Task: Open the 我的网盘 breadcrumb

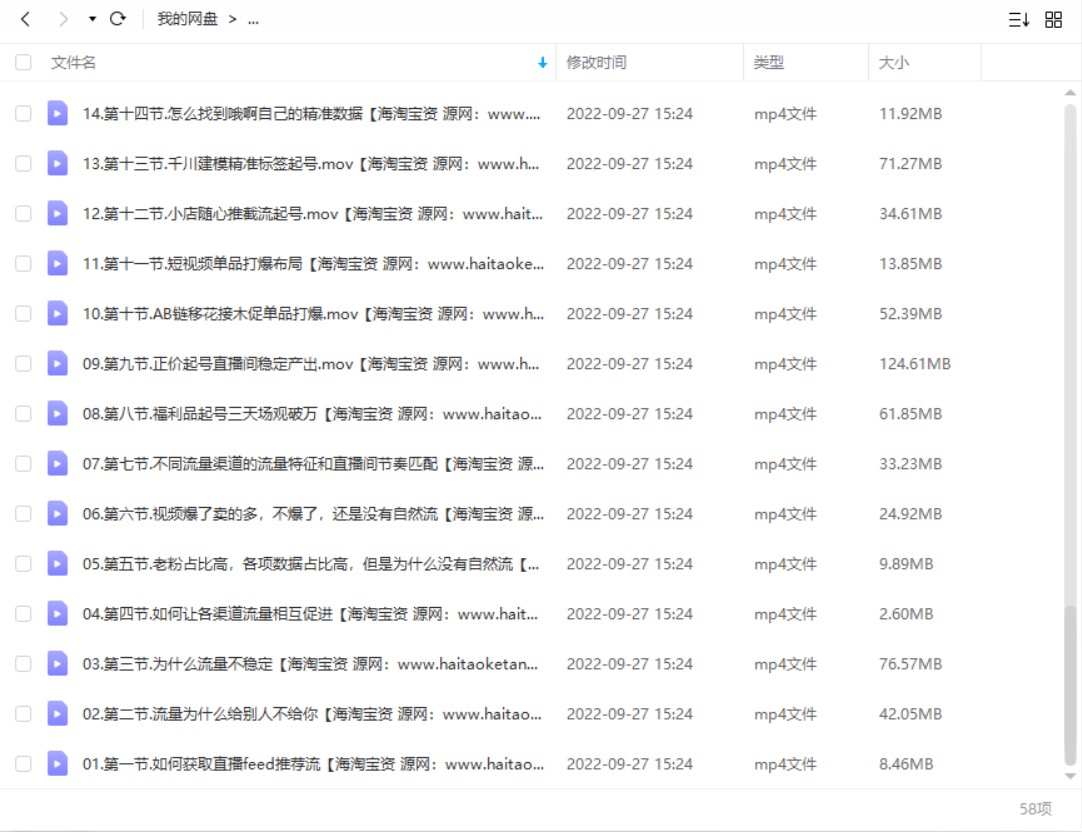Action: click(187, 19)
